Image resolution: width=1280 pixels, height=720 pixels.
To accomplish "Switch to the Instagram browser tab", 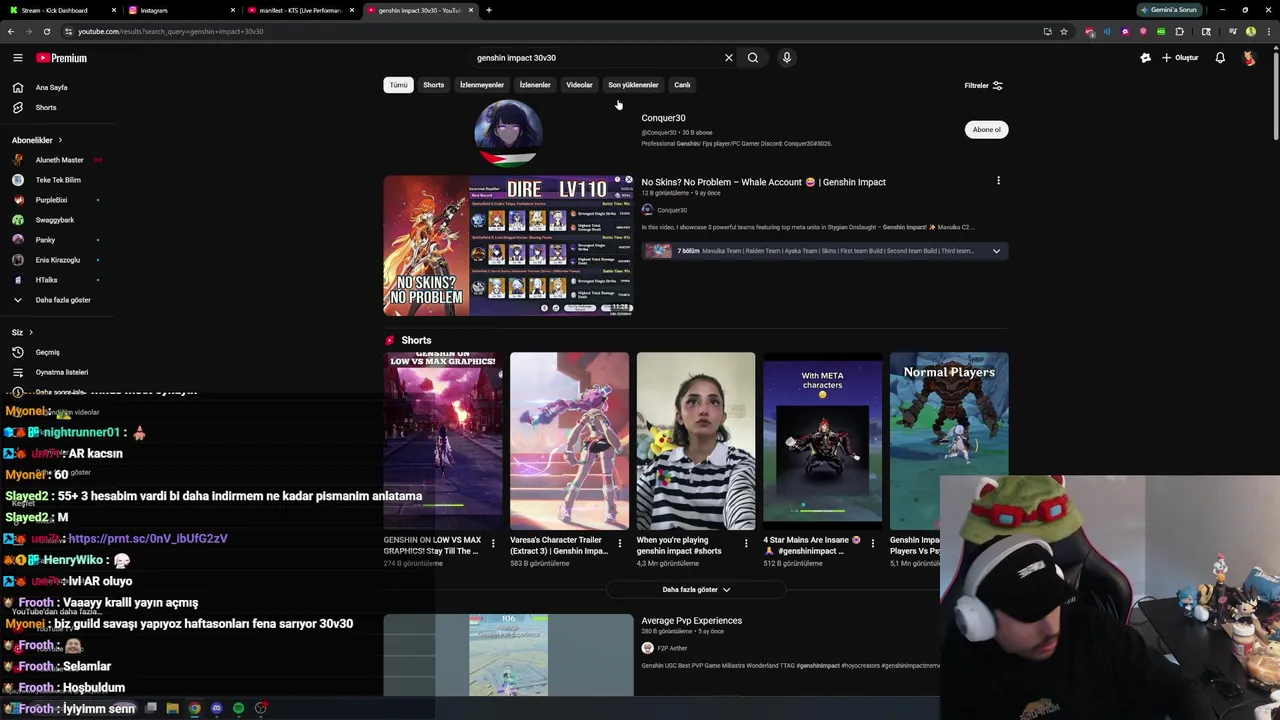I will pyautogui.click(x=180, y=10).
